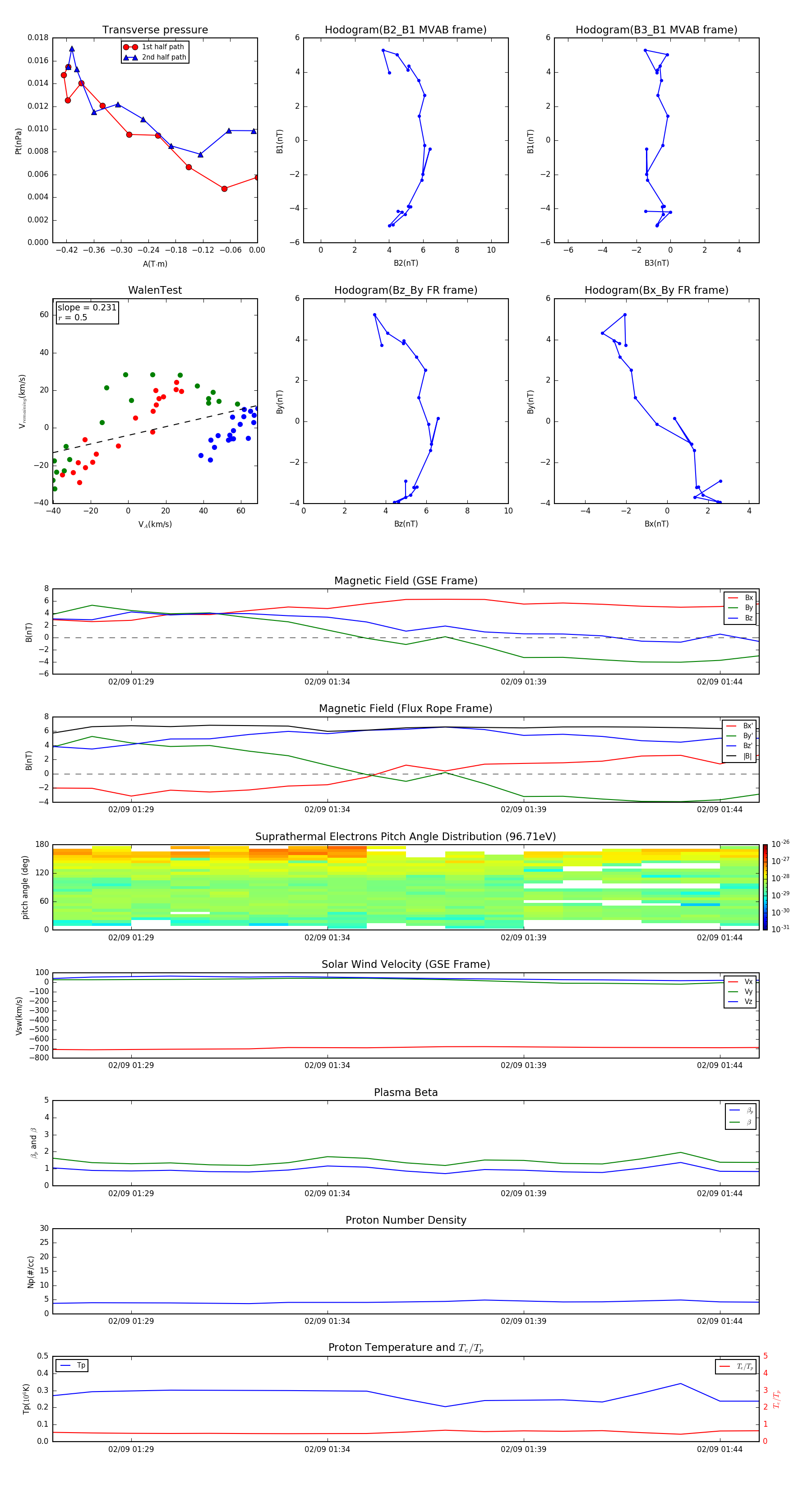Select the "2nd half path" legend entry
Viewport: 812px width, 1489px height.
click(x=154, y=57)
